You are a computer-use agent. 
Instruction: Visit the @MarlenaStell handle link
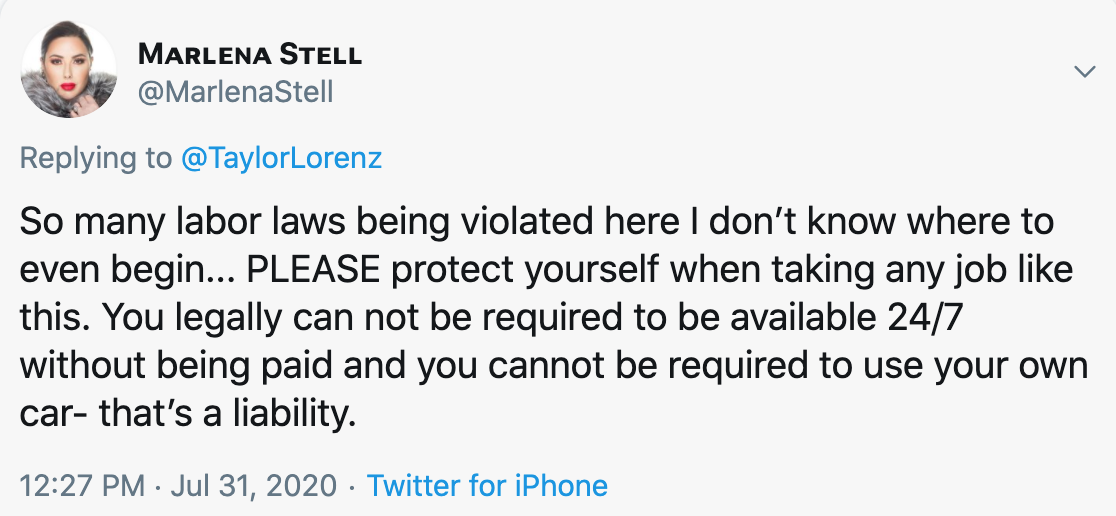coord(235,93)
